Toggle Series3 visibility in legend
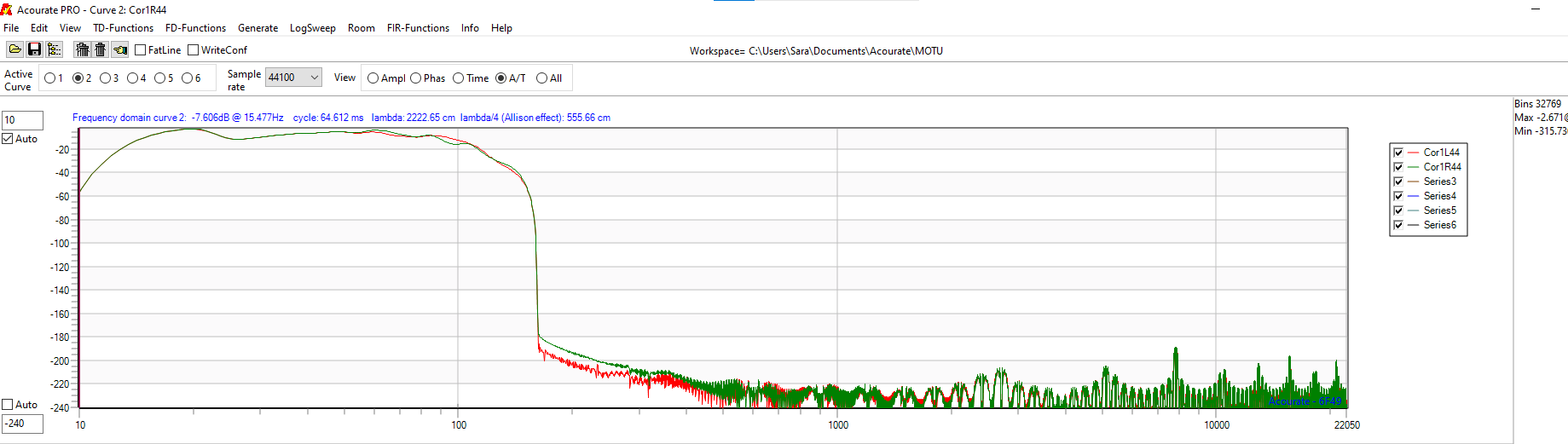Screen dimensions: 1568x444 click(1398, 182)
